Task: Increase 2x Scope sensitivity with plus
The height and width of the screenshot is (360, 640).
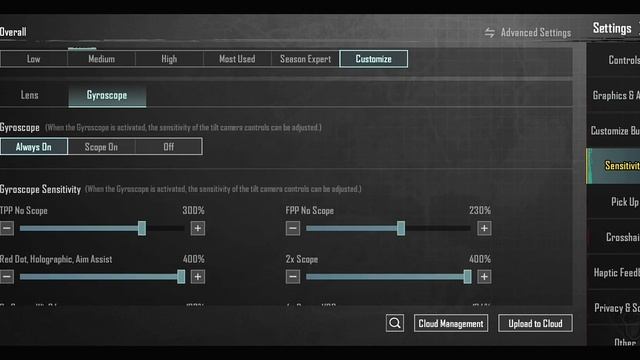Action: 484,277
